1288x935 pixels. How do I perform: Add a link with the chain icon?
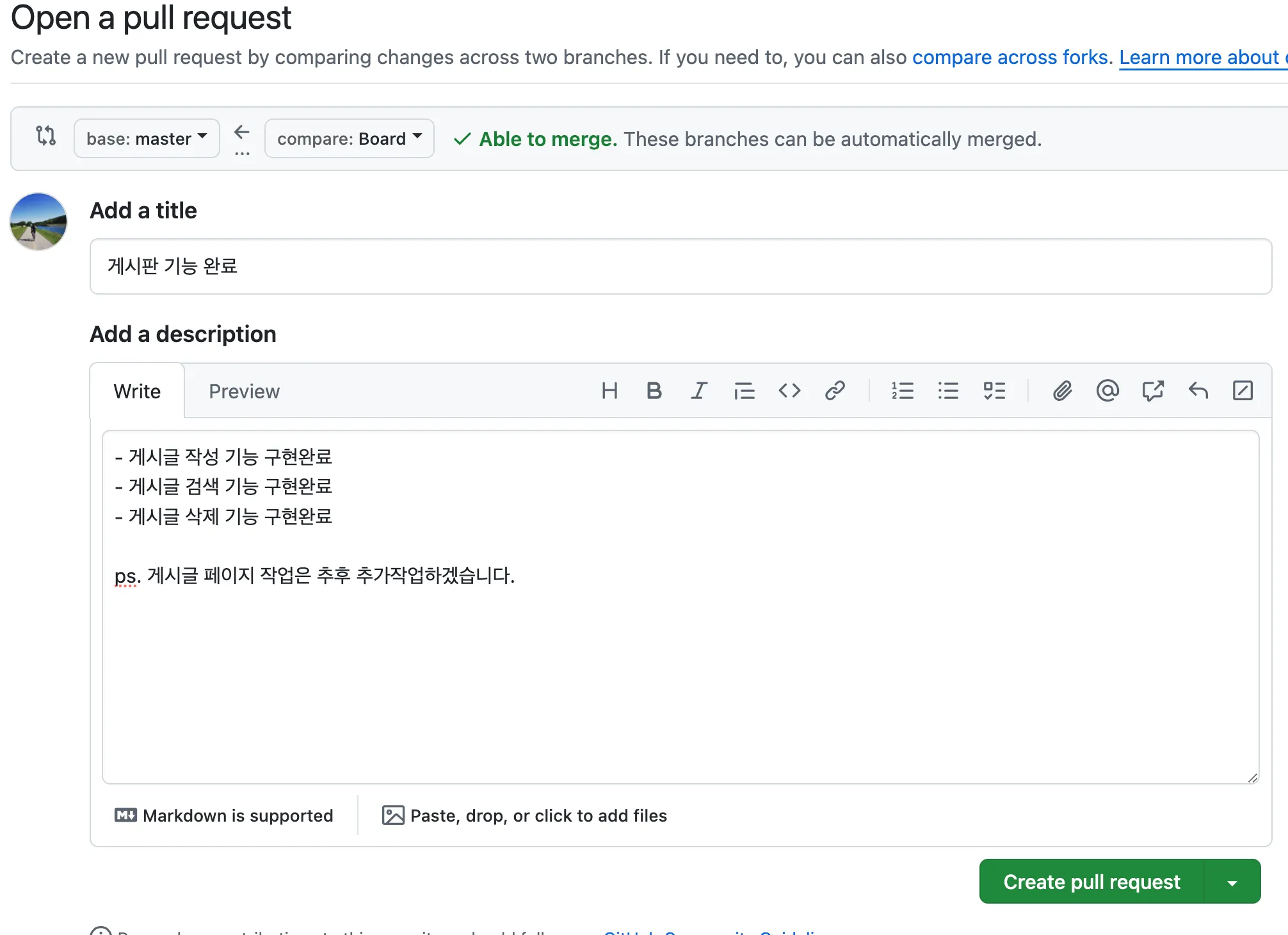point(835,391)
